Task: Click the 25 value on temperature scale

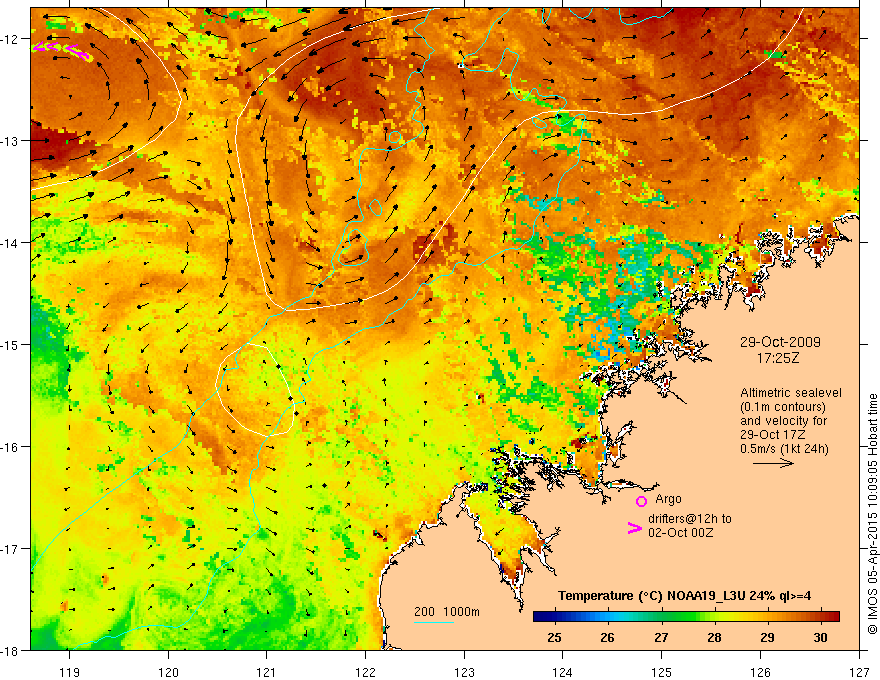Action: (554, 637)
